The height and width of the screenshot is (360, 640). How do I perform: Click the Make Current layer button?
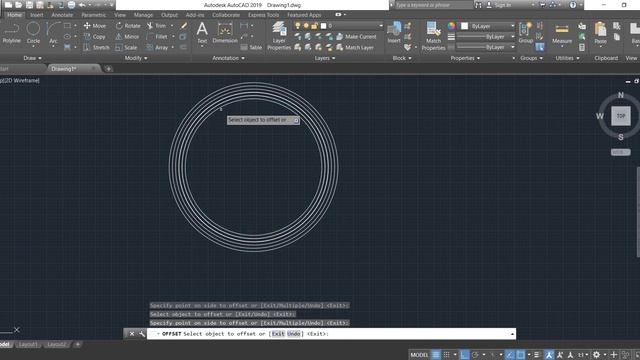[356, 37]
